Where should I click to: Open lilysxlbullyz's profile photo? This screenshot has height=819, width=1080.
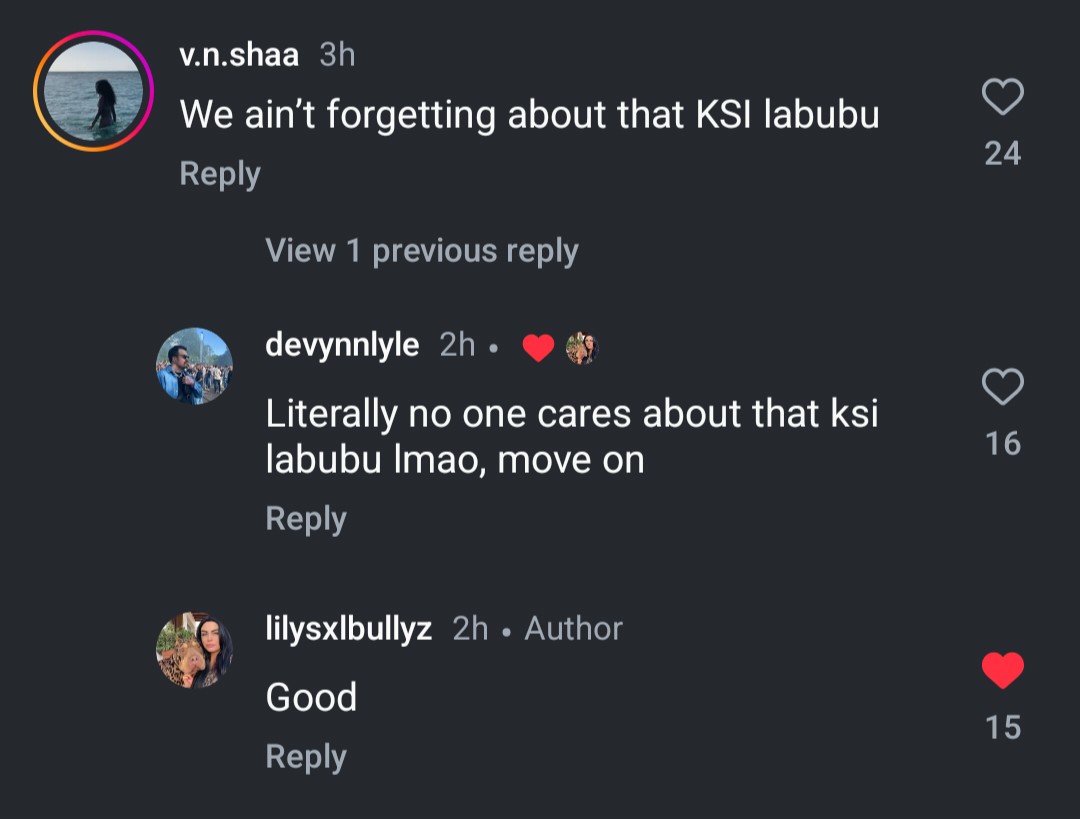pos(194,651)
